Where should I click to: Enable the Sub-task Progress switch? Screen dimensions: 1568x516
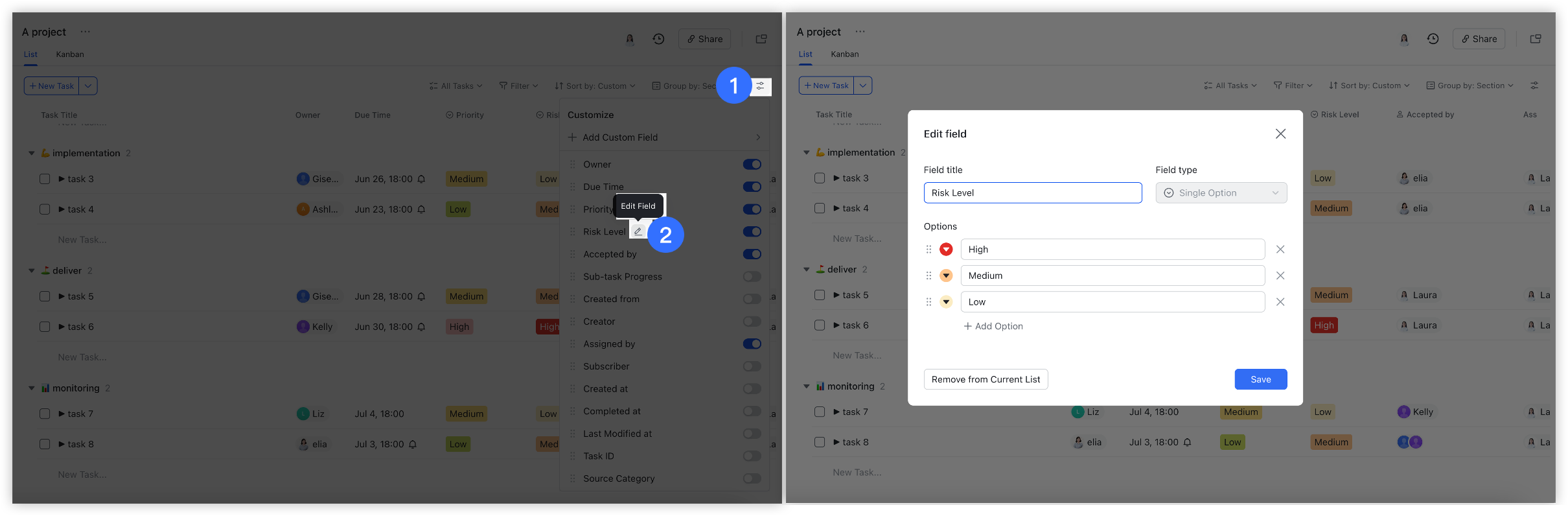[x=752, y=277]
